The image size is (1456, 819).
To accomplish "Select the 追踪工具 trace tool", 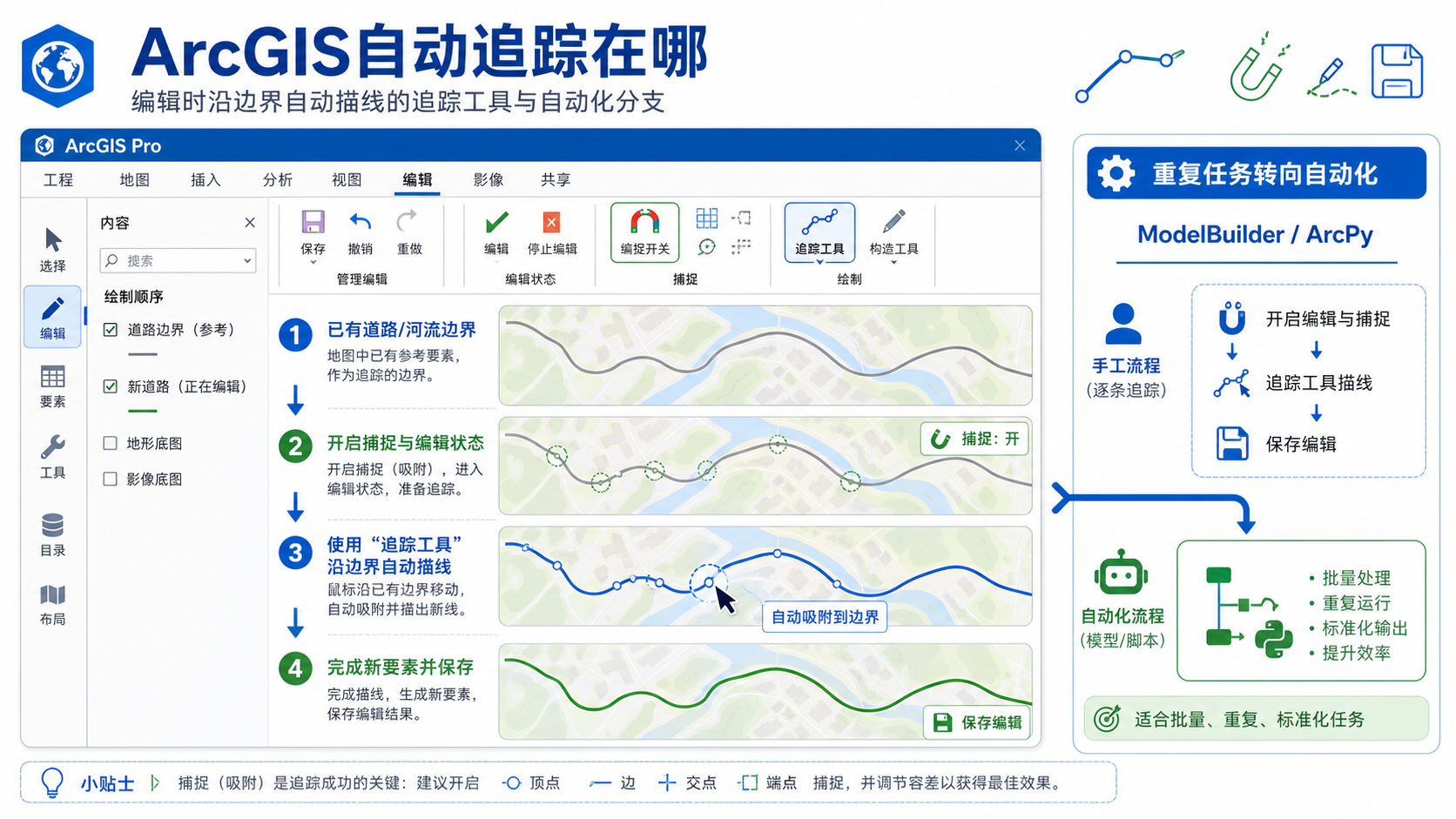I will coord(819,232).
